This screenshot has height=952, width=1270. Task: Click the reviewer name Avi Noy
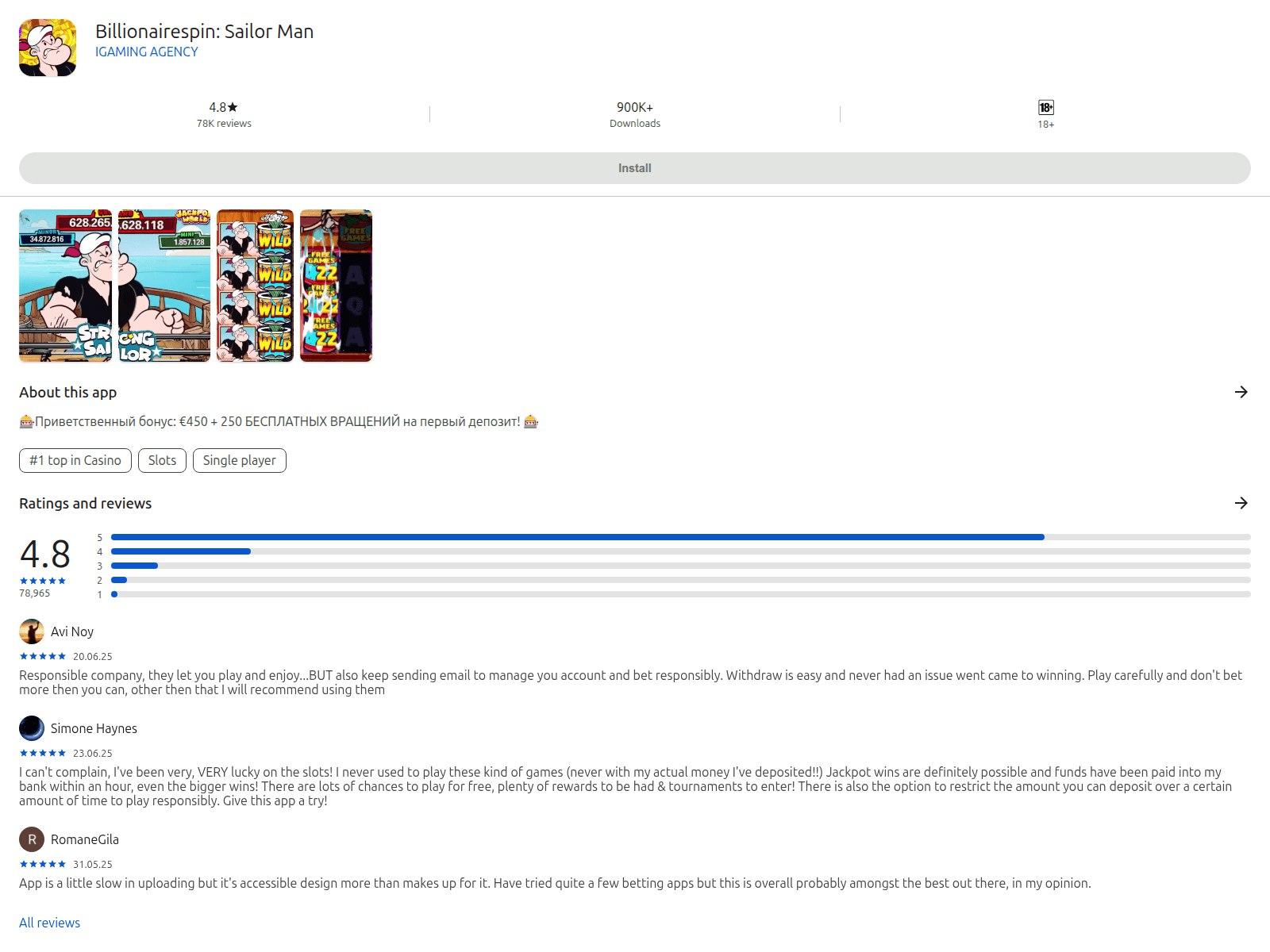[72, 631]
